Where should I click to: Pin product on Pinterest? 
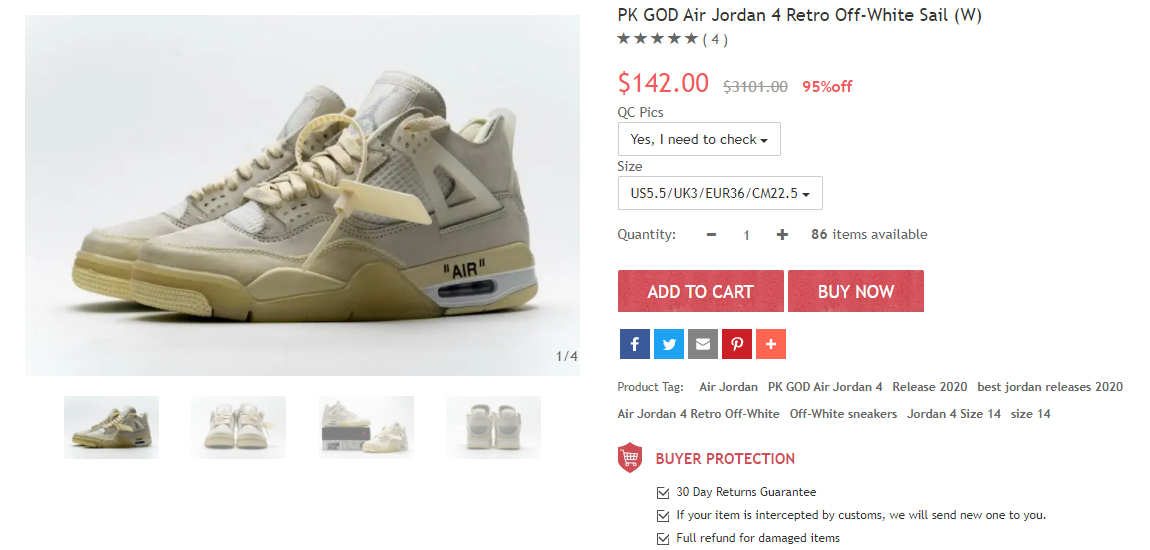(737, 344)
